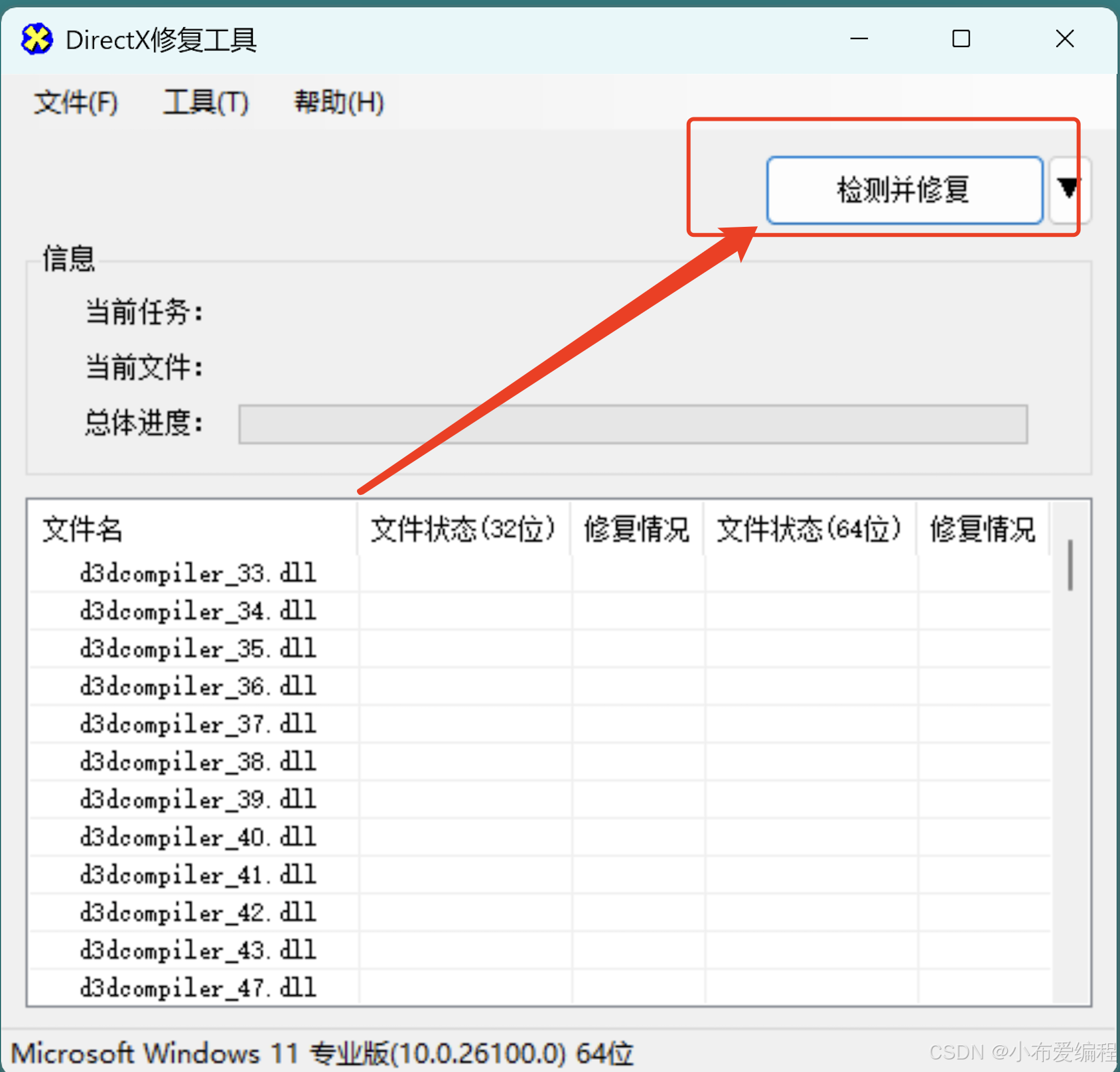Click the Microsoft Windows 11 专业版 status text

tap(322, 1053)
